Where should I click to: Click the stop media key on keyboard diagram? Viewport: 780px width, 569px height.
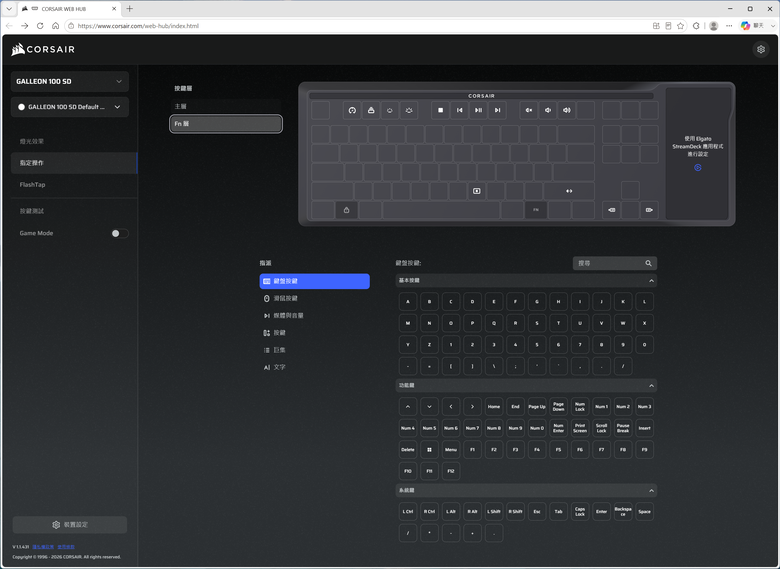tap(440, 110)
